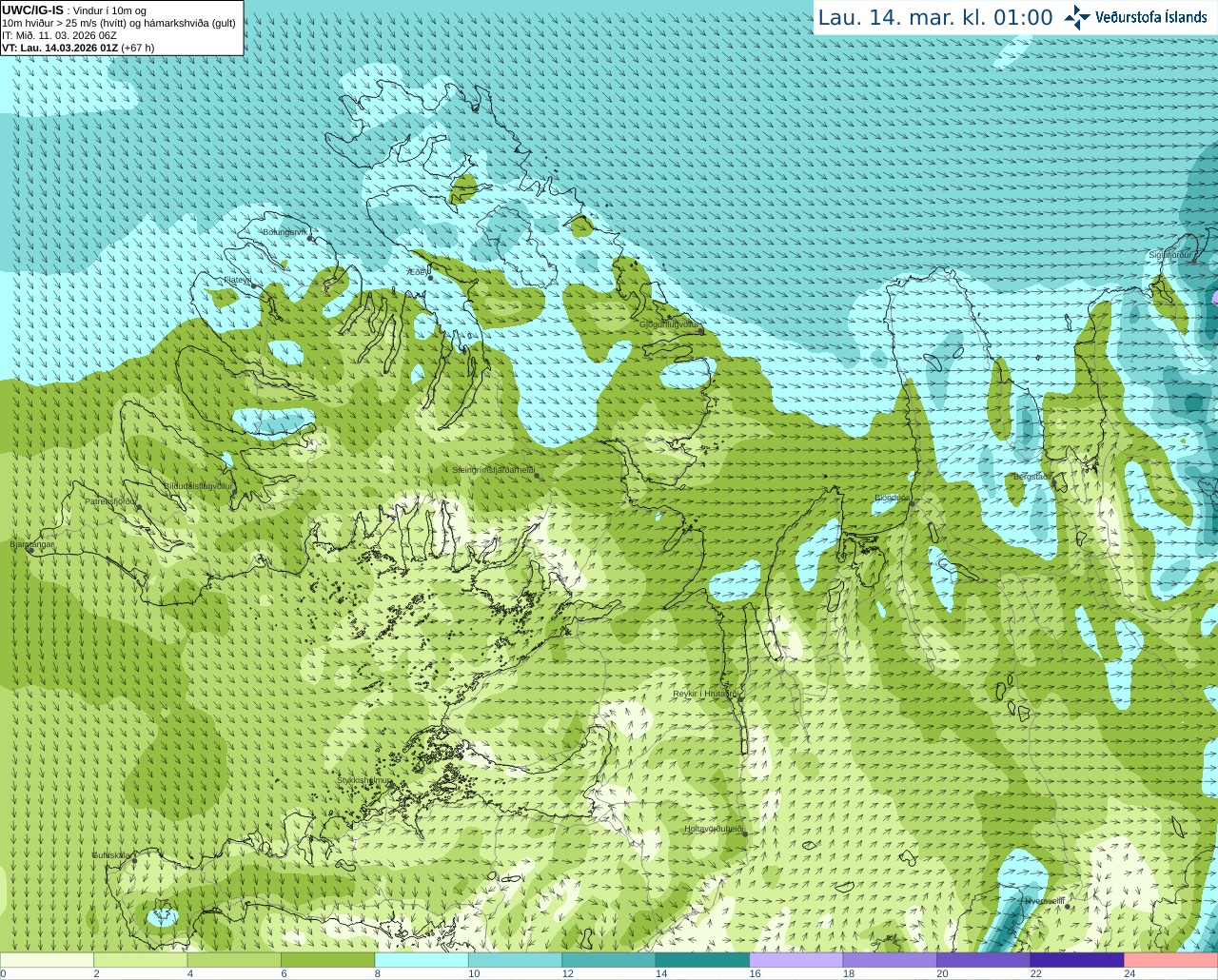The width and height of the screenshot is (1218, 980).
Task: Click the 20–22 m/s violet legend swatch
Action: pos(984,960)
